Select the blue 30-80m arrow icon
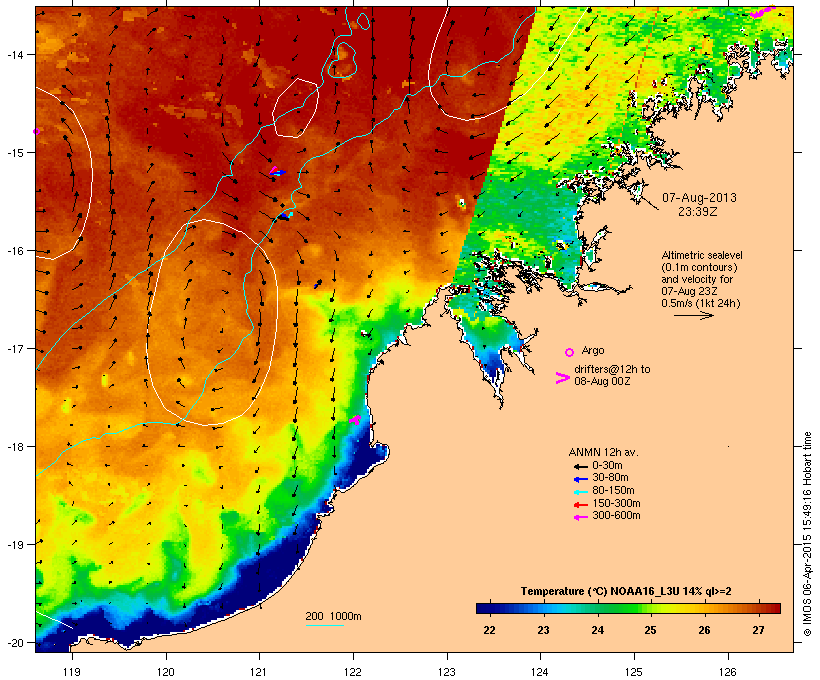Viewport: 820px width, 680px height. click(x=580, y=479)
